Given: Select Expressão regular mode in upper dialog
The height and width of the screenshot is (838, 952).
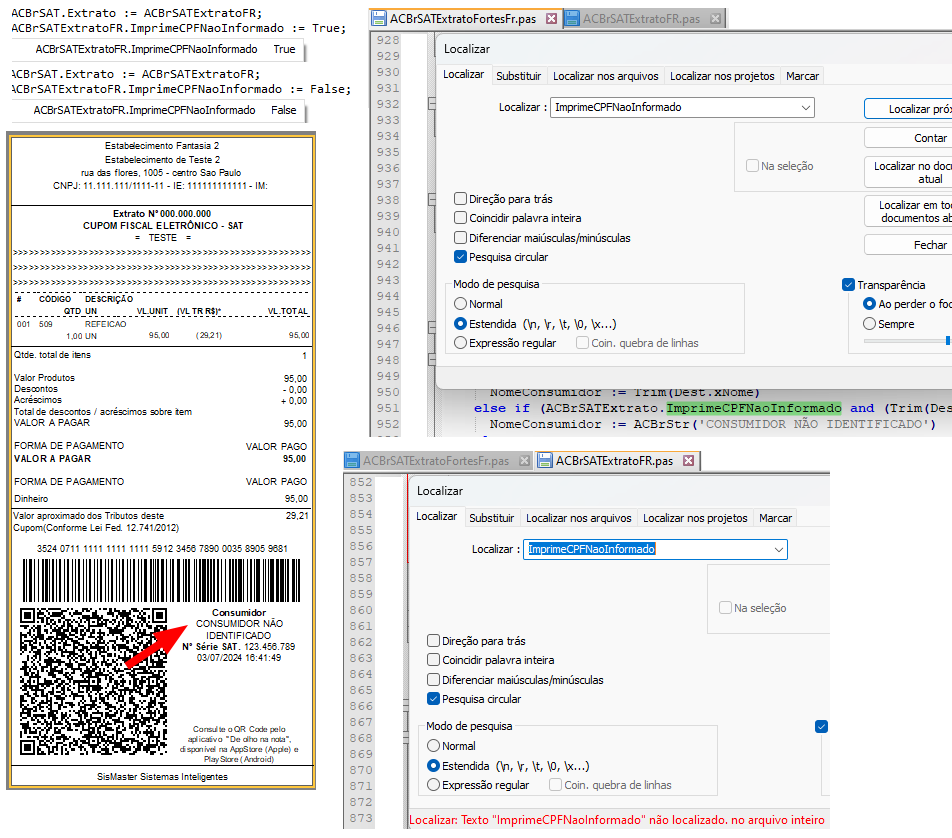Looking at the screenshot, I should [460, 342].
